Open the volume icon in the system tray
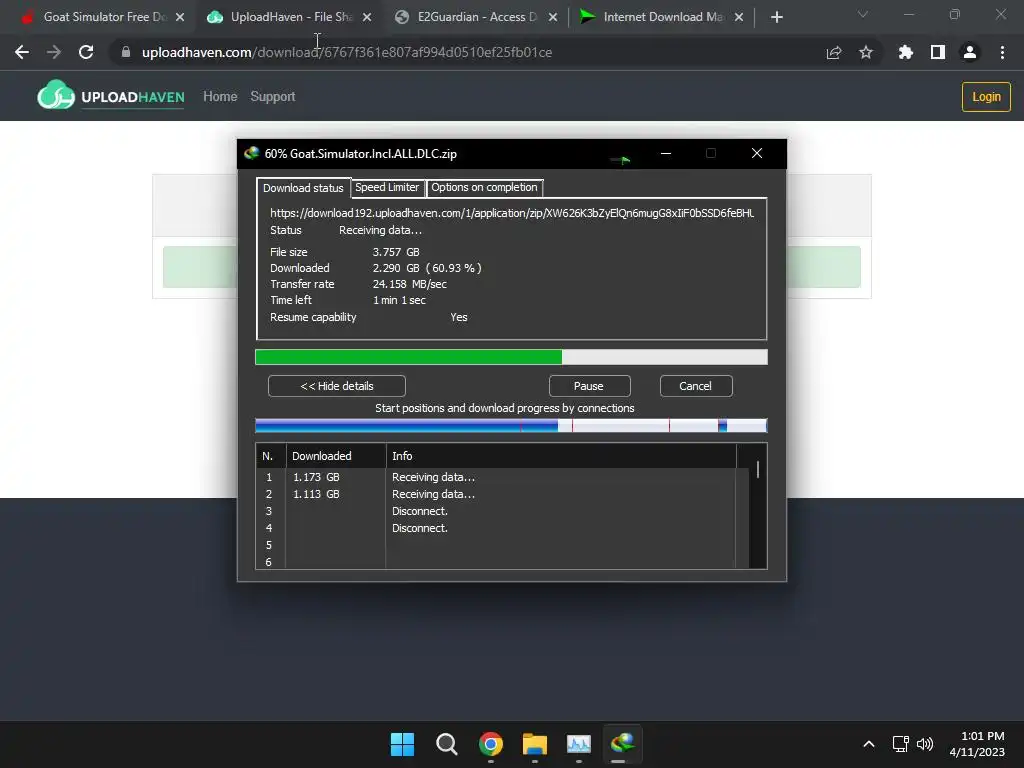The width and height of the screenshot is (1024, 768). click(925, 744)
